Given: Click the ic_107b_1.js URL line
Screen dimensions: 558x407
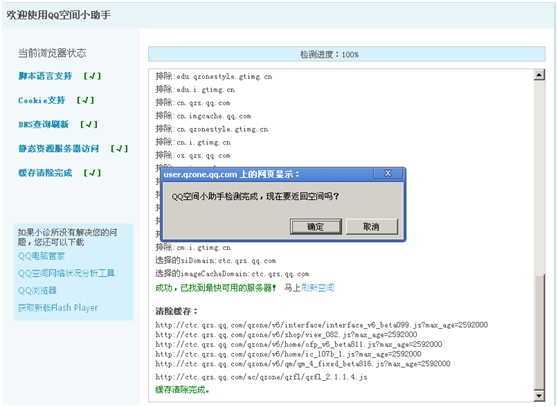Looking at the screenshot, I should [x=288, y=354].
